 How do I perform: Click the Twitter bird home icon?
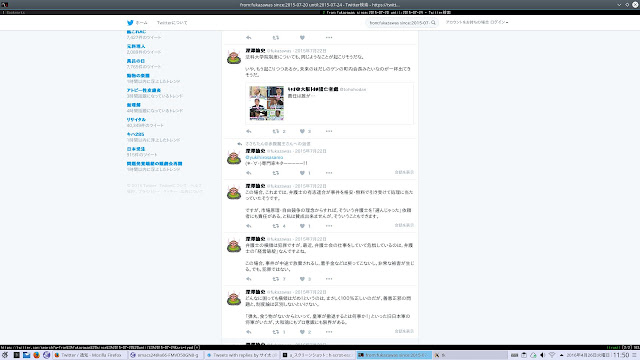coord(130,23)
